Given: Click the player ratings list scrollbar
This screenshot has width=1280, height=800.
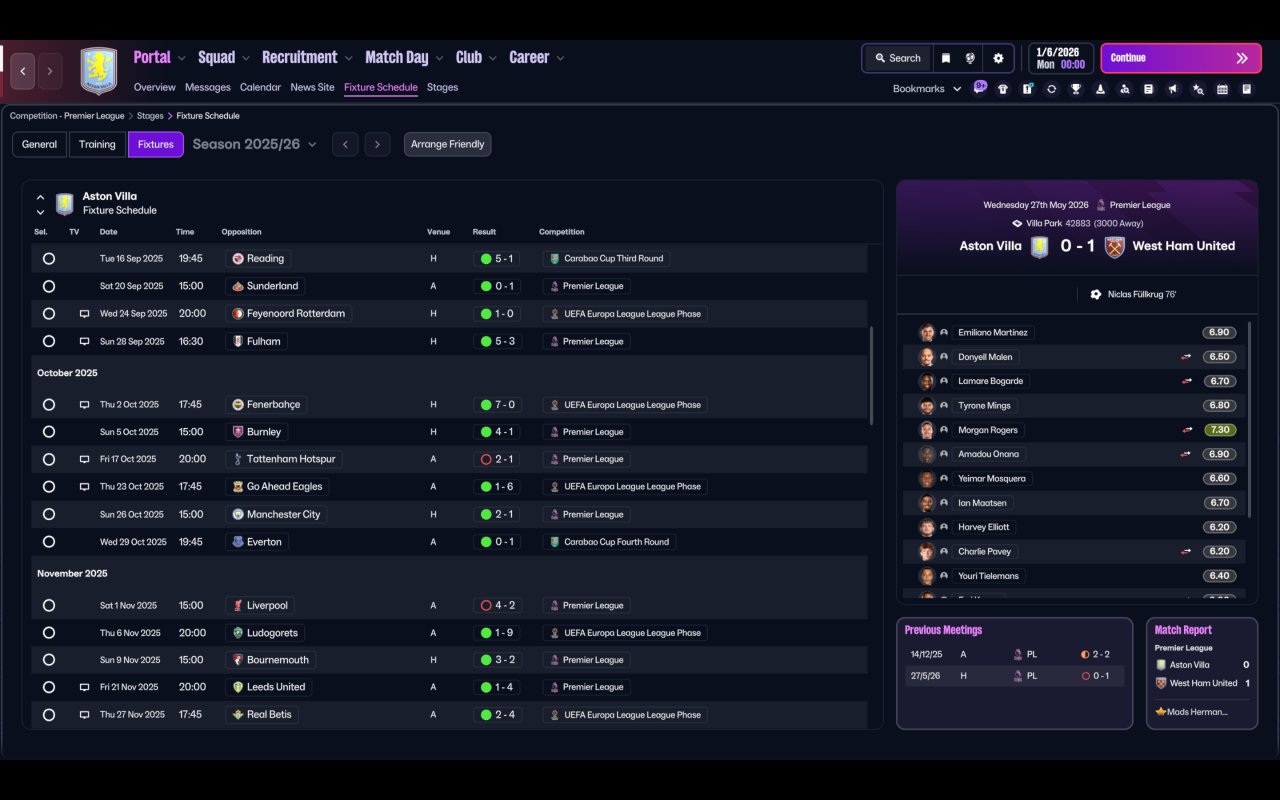Looking at the screenshot, I should pyautogui.click(x=1250, y=420).
